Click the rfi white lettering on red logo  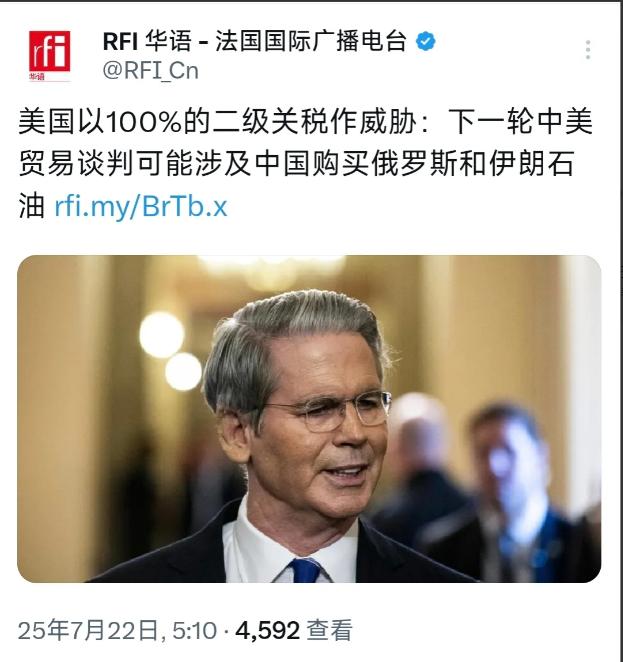click(x=49, y=51)
